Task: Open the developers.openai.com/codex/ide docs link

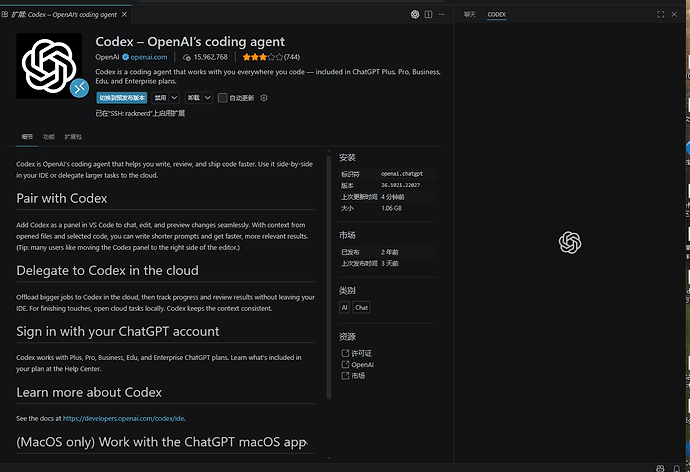Action: coord(123,418)
